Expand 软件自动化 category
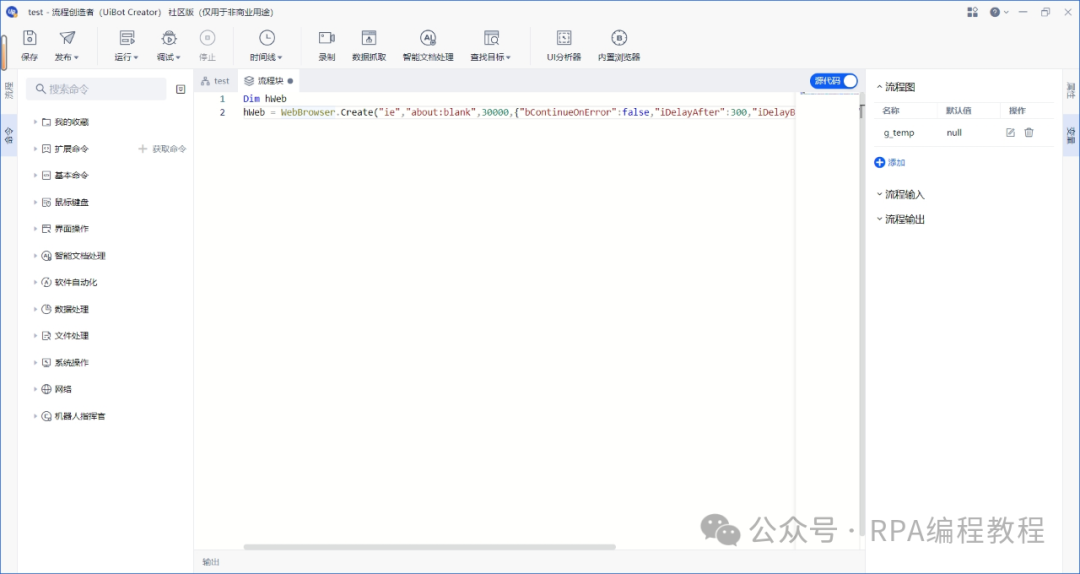 (35, 282)
